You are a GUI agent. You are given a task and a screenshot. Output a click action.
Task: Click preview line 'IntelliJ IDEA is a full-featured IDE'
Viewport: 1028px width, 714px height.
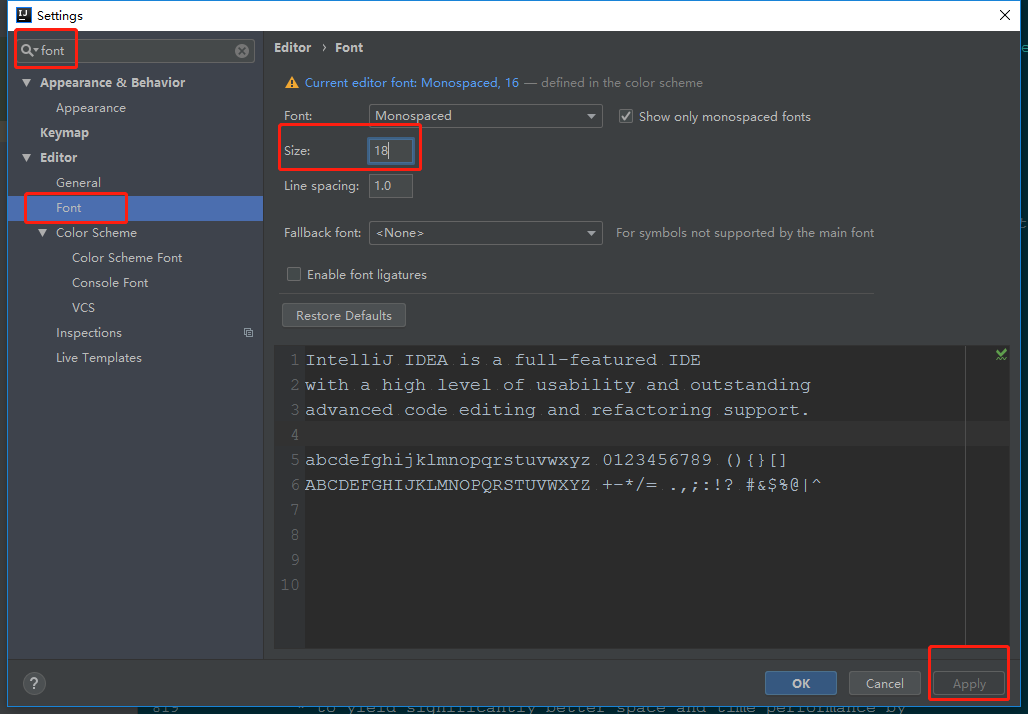click(503, 360)
